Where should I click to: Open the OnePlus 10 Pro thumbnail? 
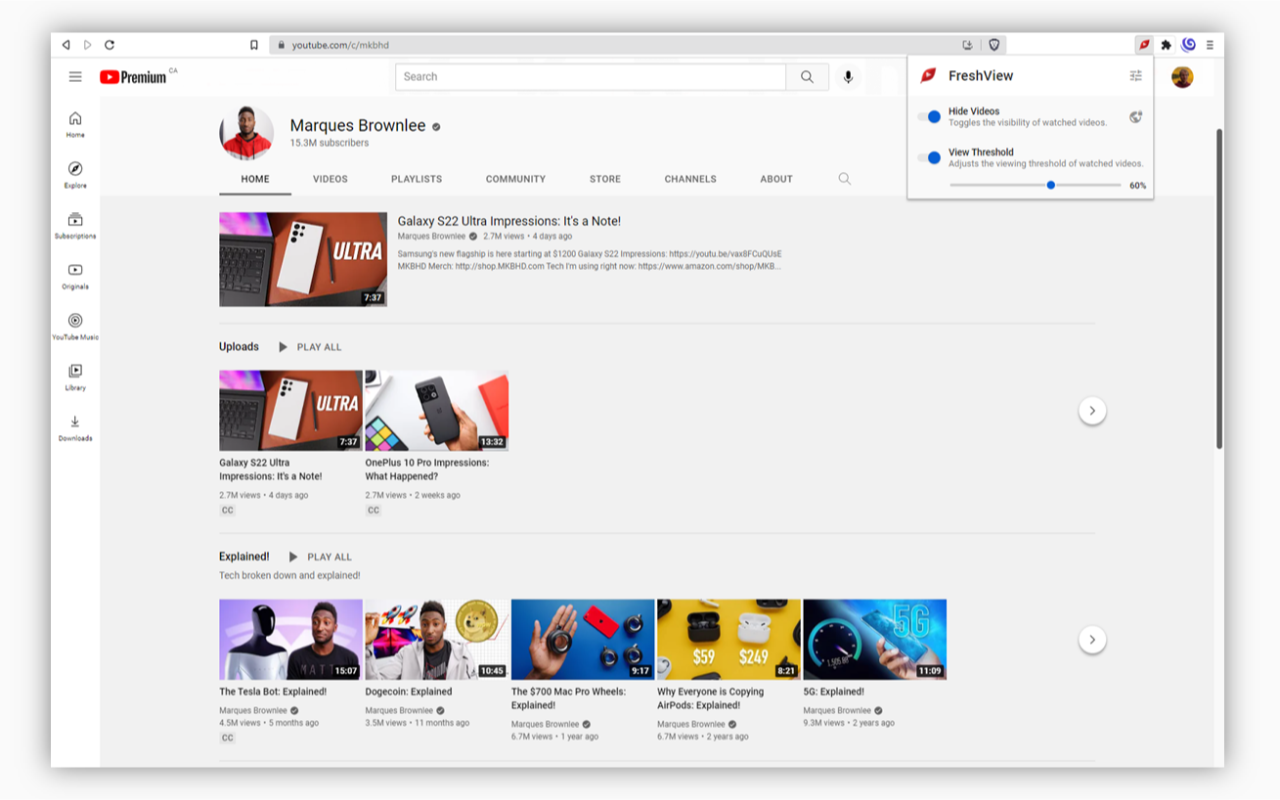(x=437, y=410)
